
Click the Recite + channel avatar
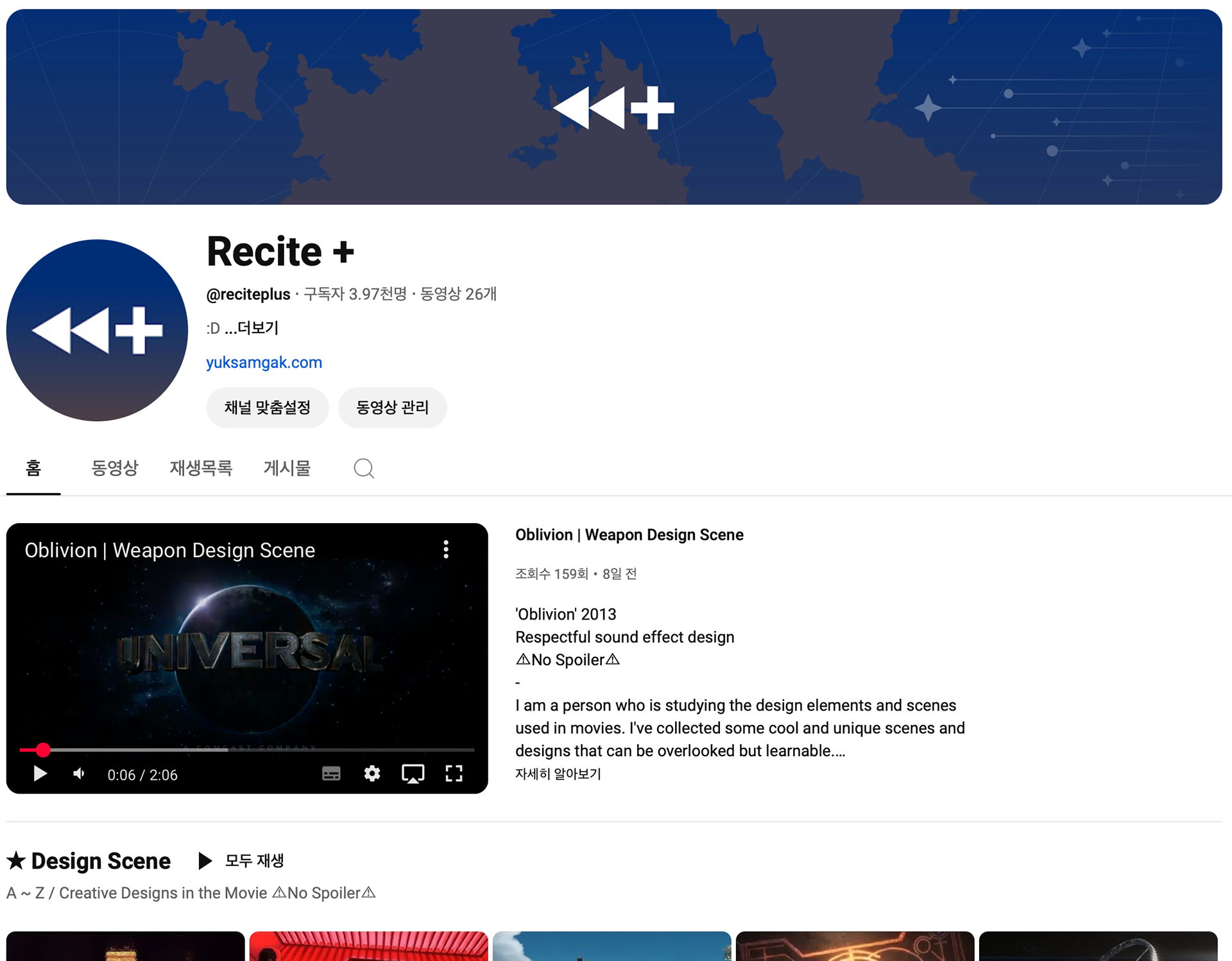97,330
